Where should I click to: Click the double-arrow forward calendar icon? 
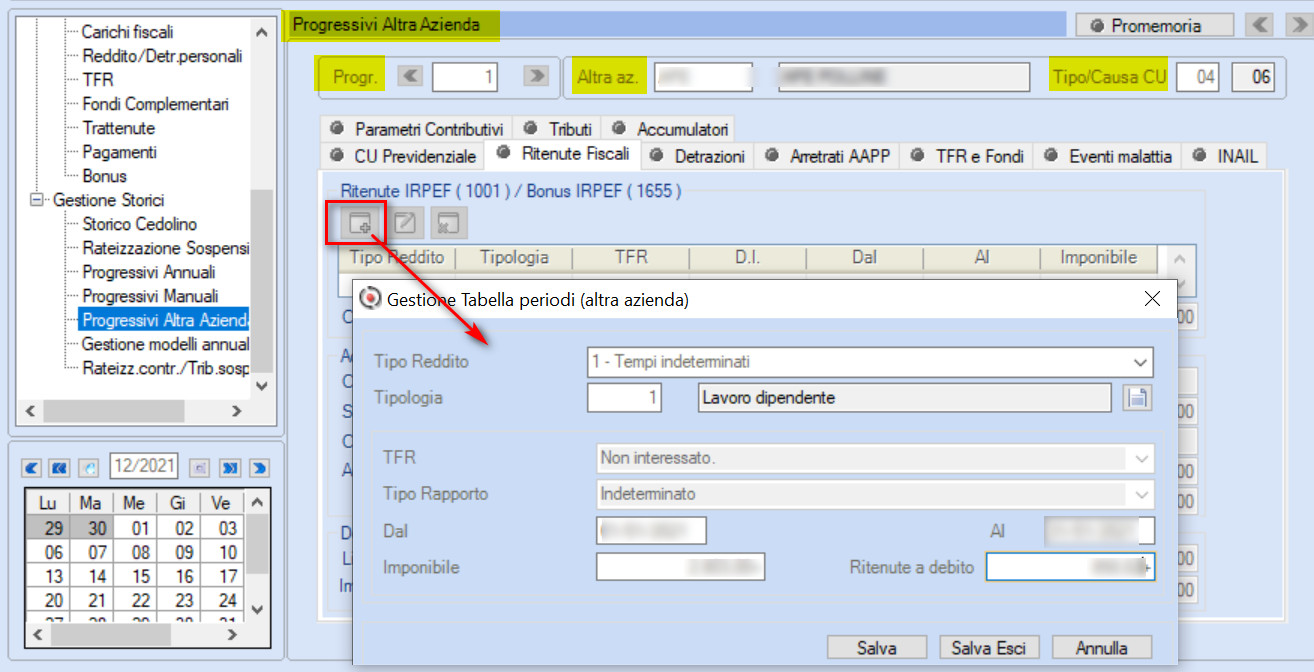pos(230,467)
